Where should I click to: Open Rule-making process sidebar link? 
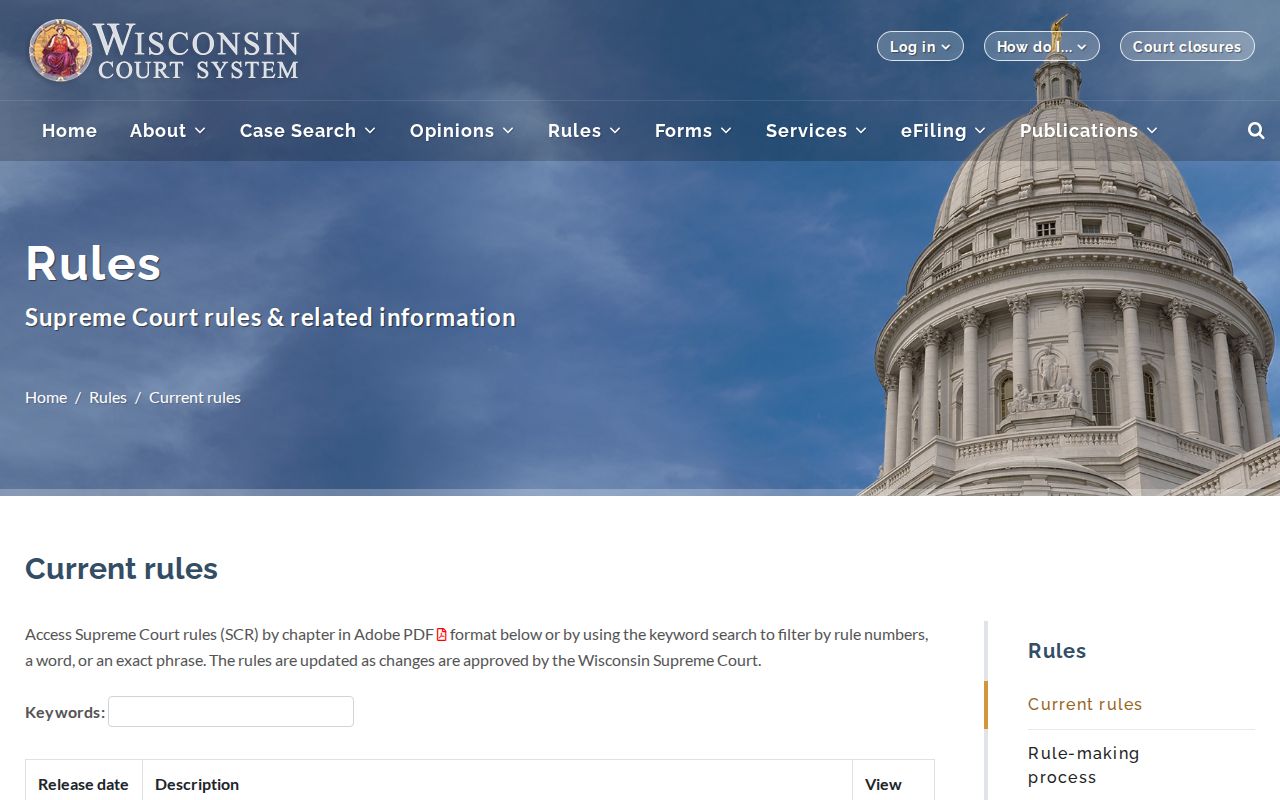pos(1084,765)
